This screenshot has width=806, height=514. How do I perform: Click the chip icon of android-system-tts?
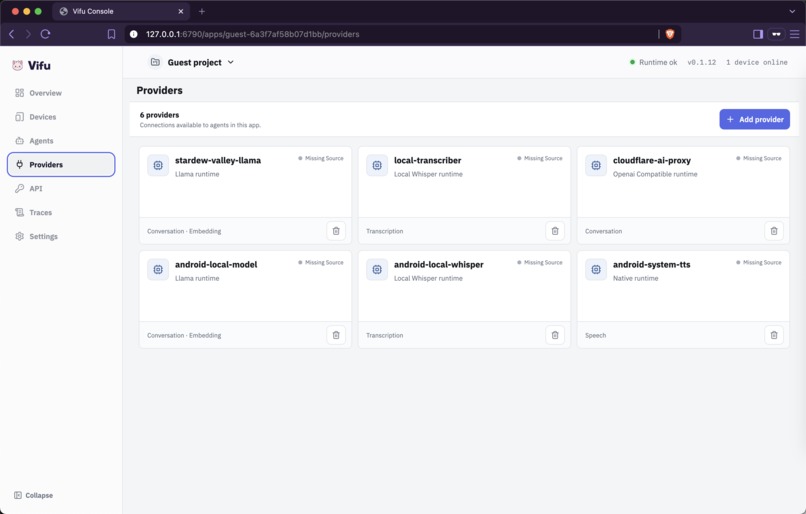coord(596,269)
